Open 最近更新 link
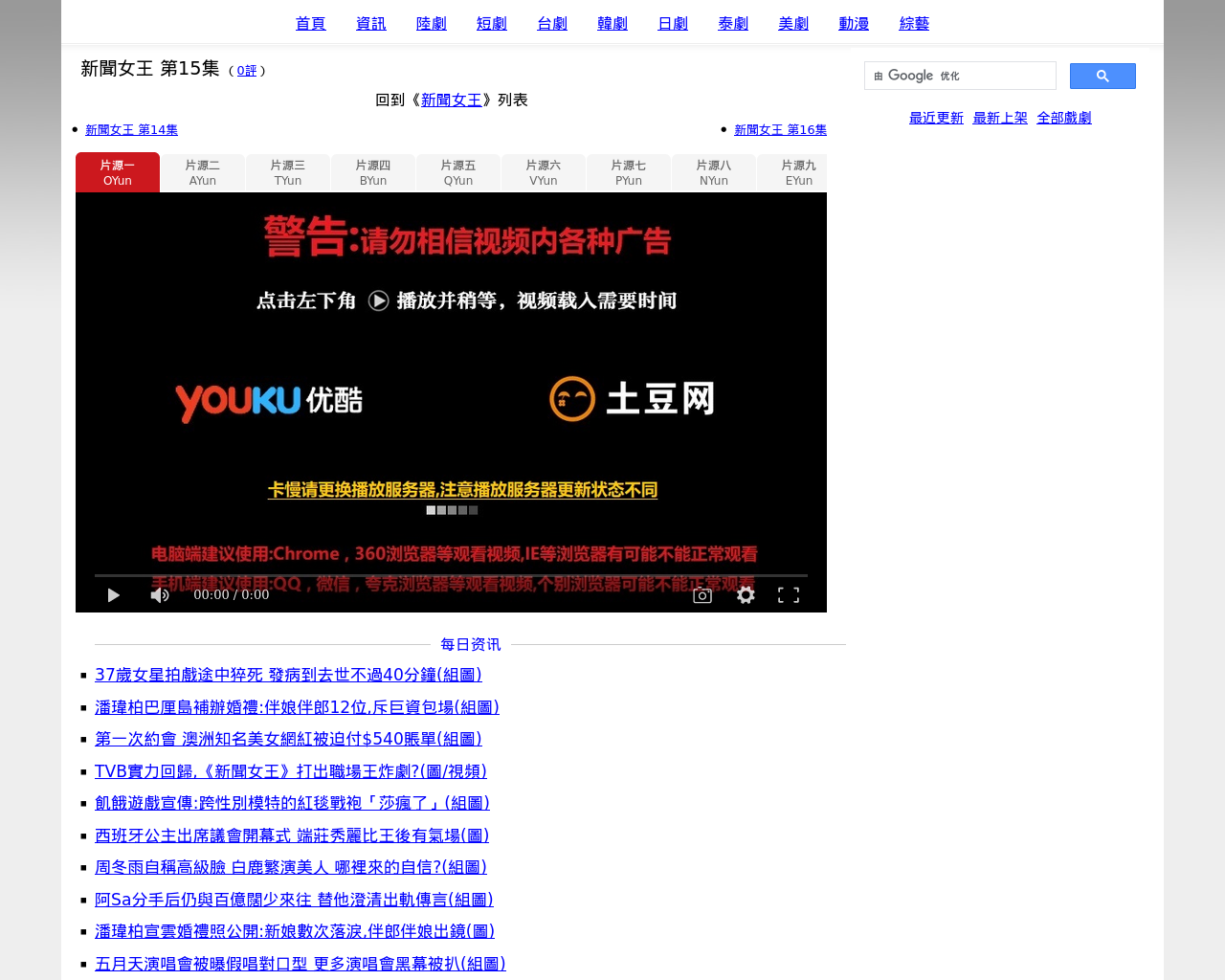The width and height of the screenshot is (1225, 980). click(x=936, y=118)
